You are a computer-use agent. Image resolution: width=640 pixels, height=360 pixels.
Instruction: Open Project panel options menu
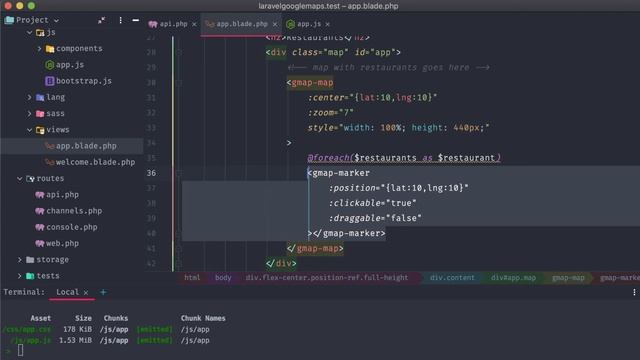tap(120, 20)
